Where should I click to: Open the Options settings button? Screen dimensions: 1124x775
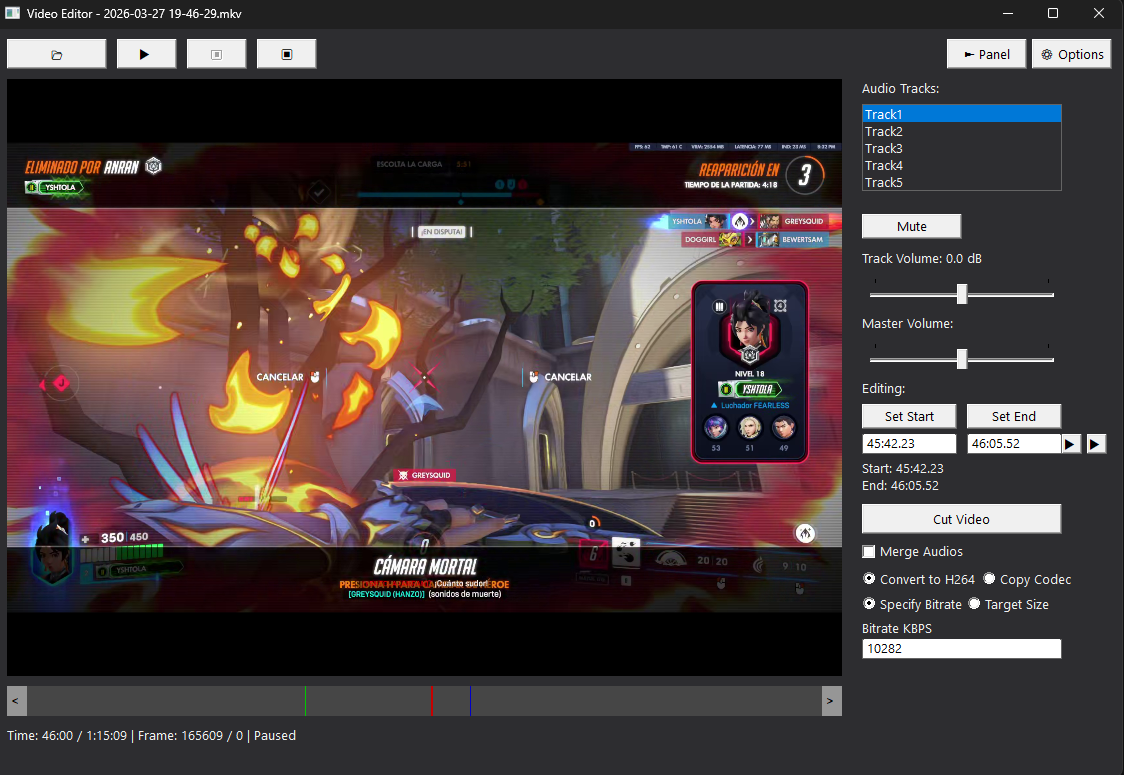(x=1072, y=54)
